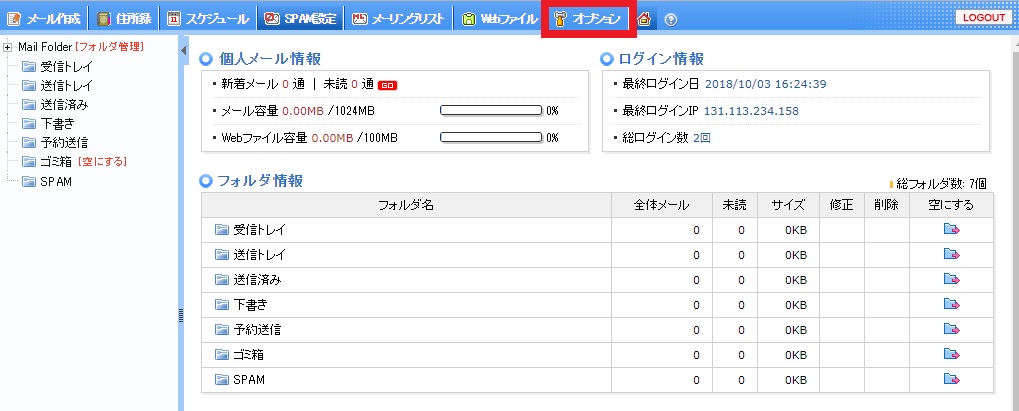Collapse the sidebar with the left arrow
The width and height of the screenshot is (1019, 411).
[x=182, y=49]
